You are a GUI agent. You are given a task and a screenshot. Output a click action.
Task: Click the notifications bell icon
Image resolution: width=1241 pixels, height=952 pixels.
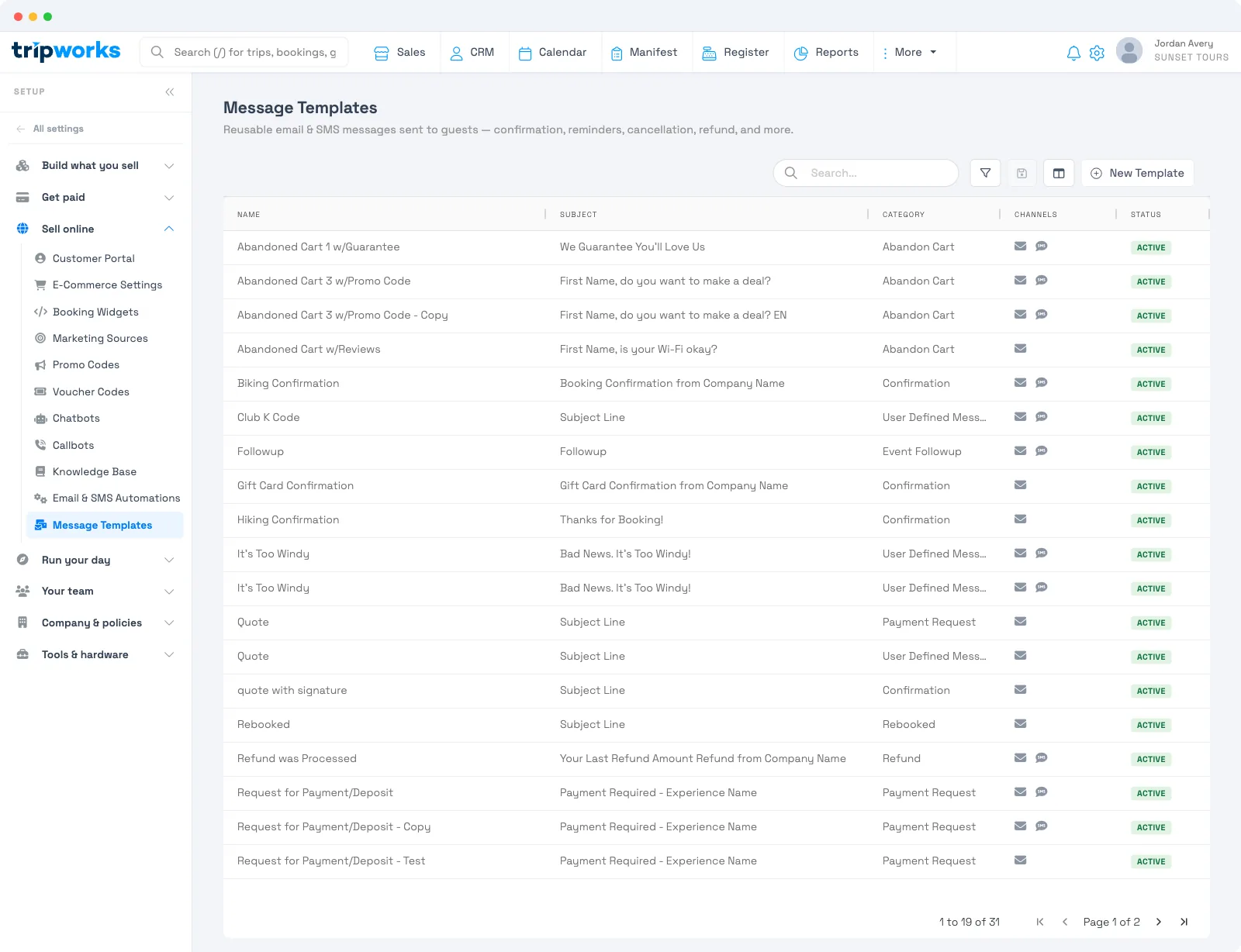click(1073, 53)
